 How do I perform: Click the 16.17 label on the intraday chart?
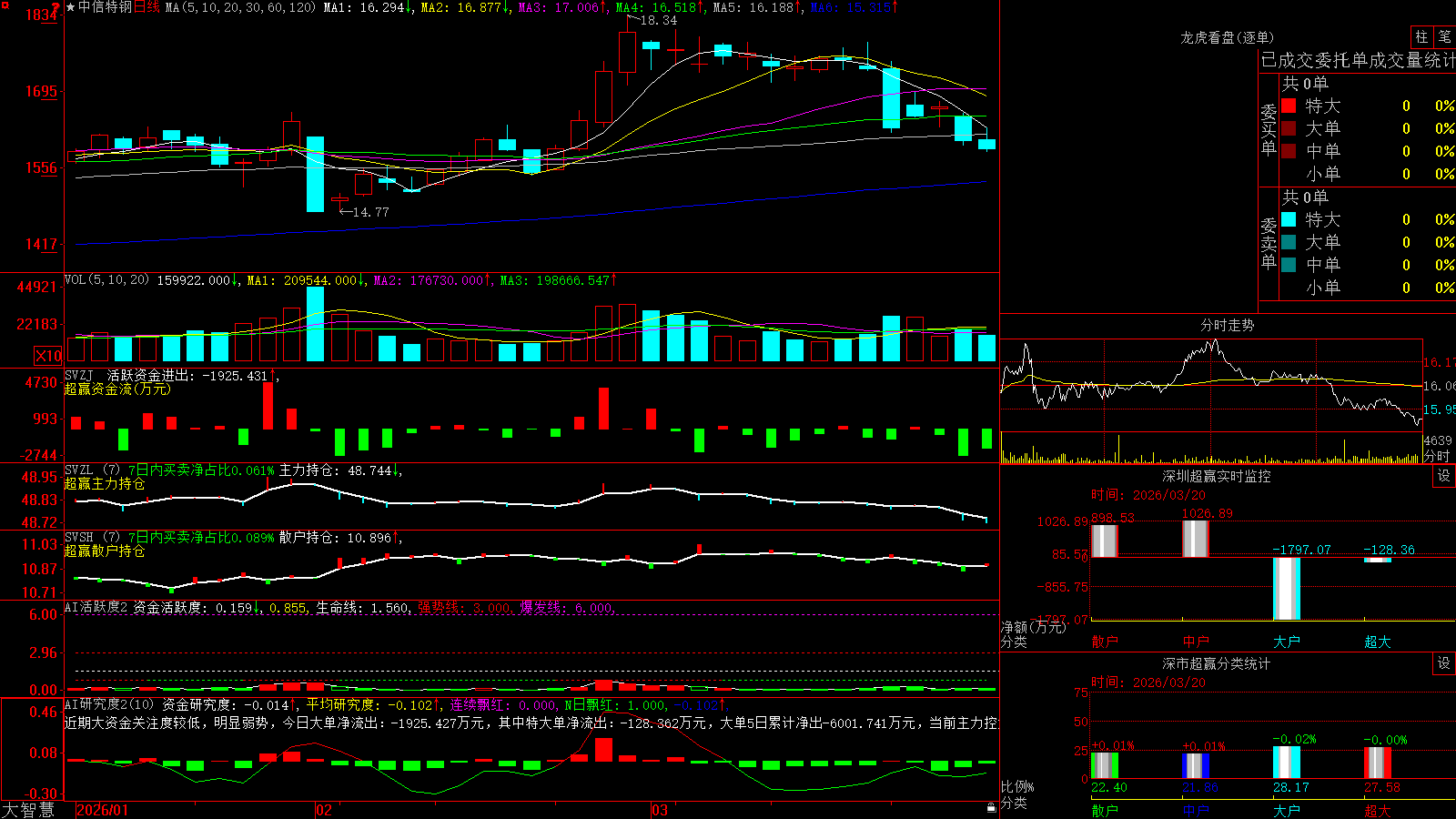click(1439, 362)
